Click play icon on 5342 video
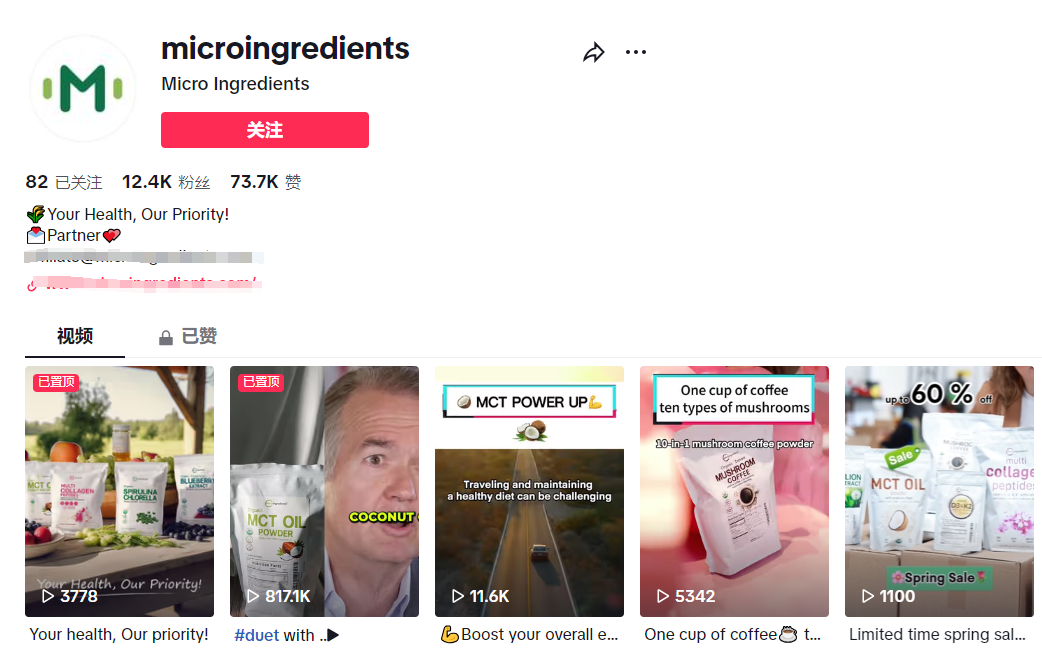 click(663, 596)
